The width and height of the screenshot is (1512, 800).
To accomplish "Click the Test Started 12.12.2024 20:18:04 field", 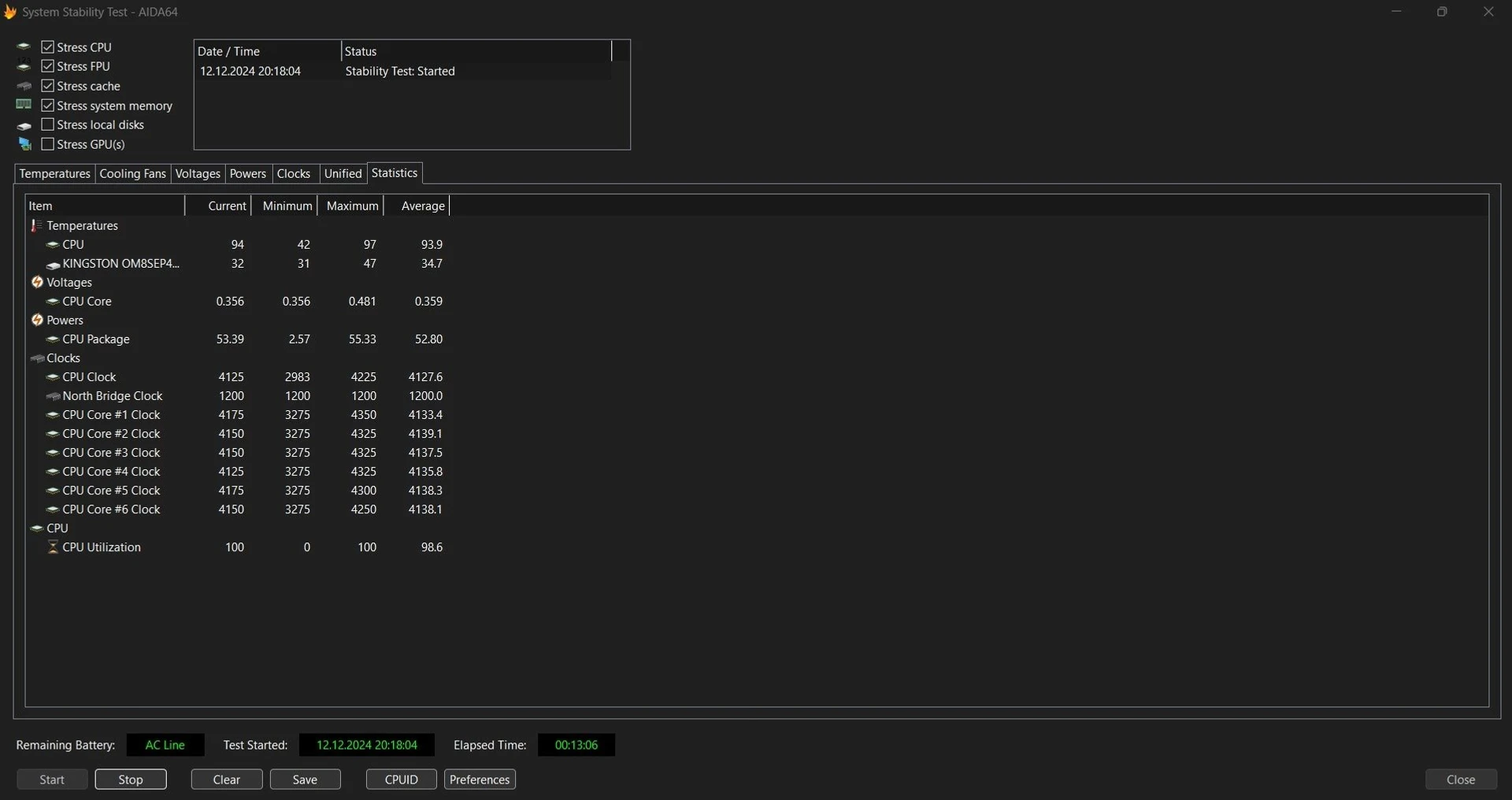I will tap(367, 745).
